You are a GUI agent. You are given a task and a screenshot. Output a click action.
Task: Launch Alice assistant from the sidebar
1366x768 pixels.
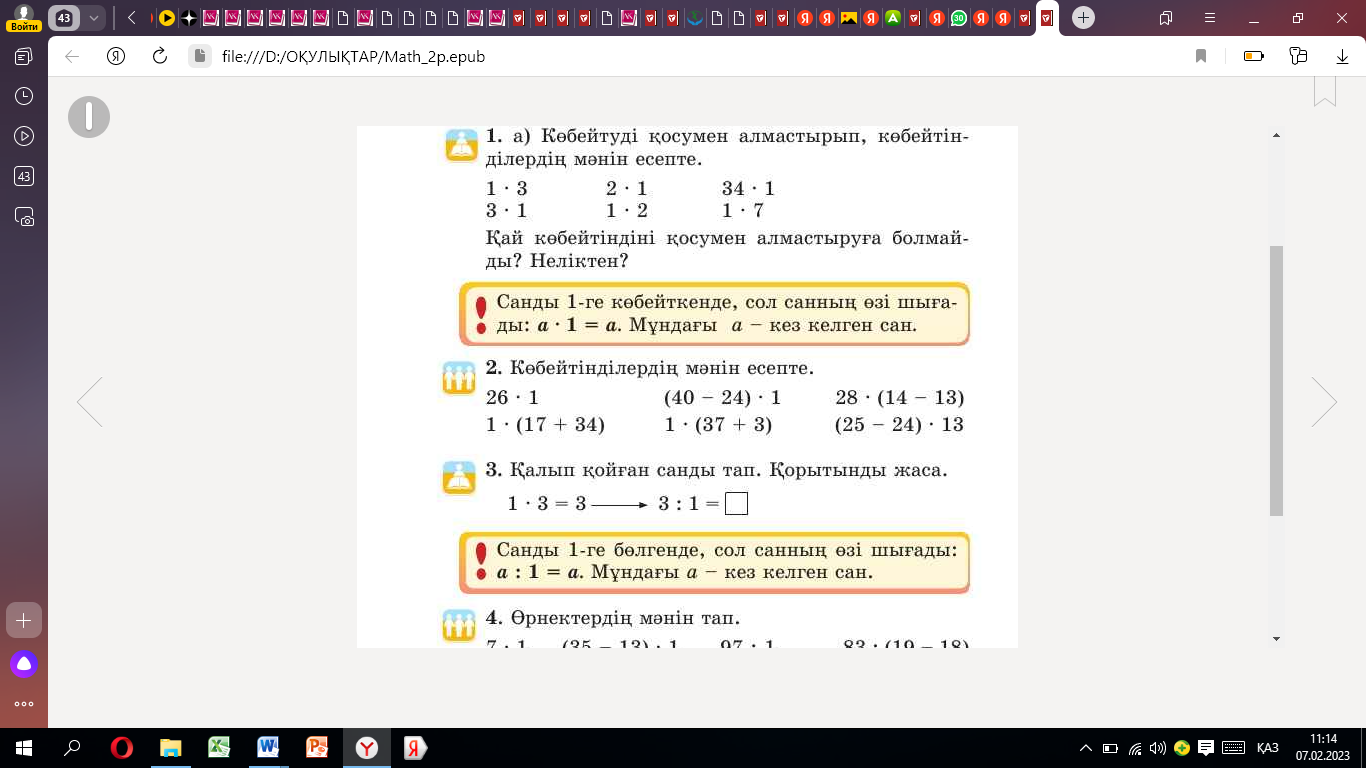coord(24,663)
